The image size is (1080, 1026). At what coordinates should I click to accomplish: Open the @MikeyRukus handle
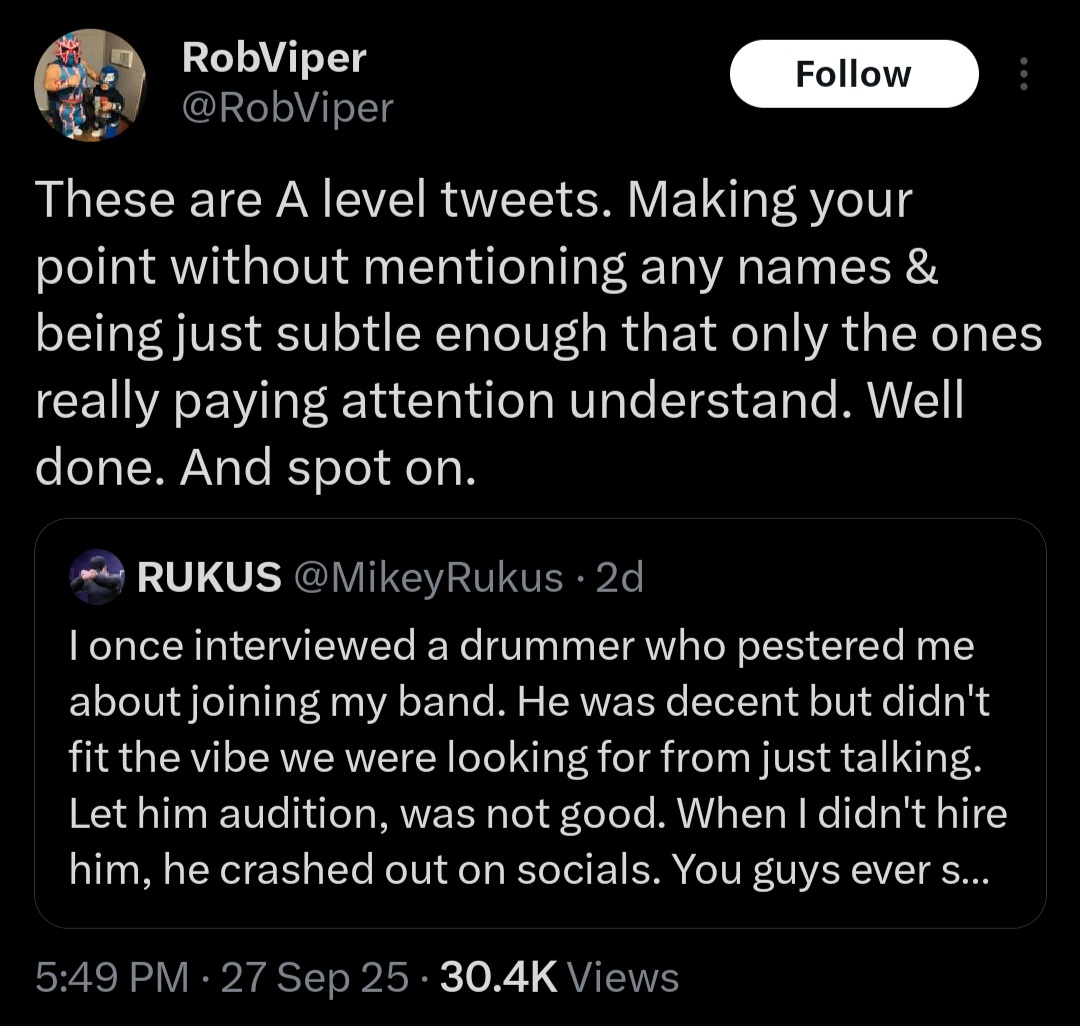point(426,577)
